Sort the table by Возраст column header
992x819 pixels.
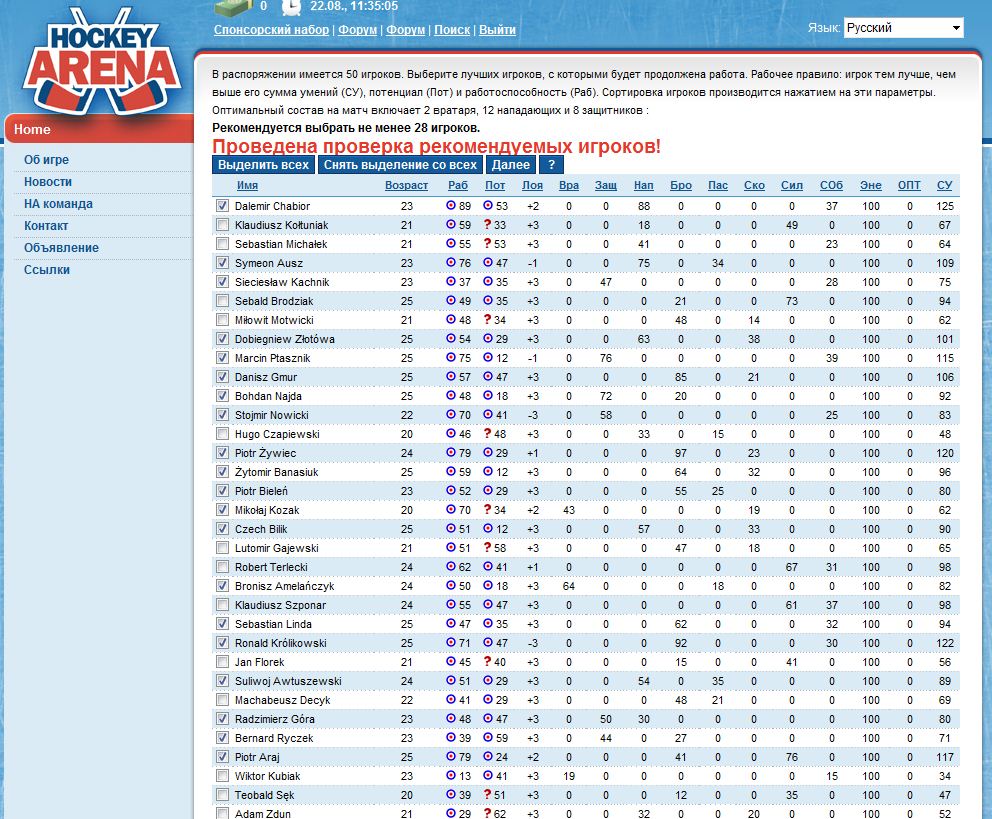tap(406, 186)
